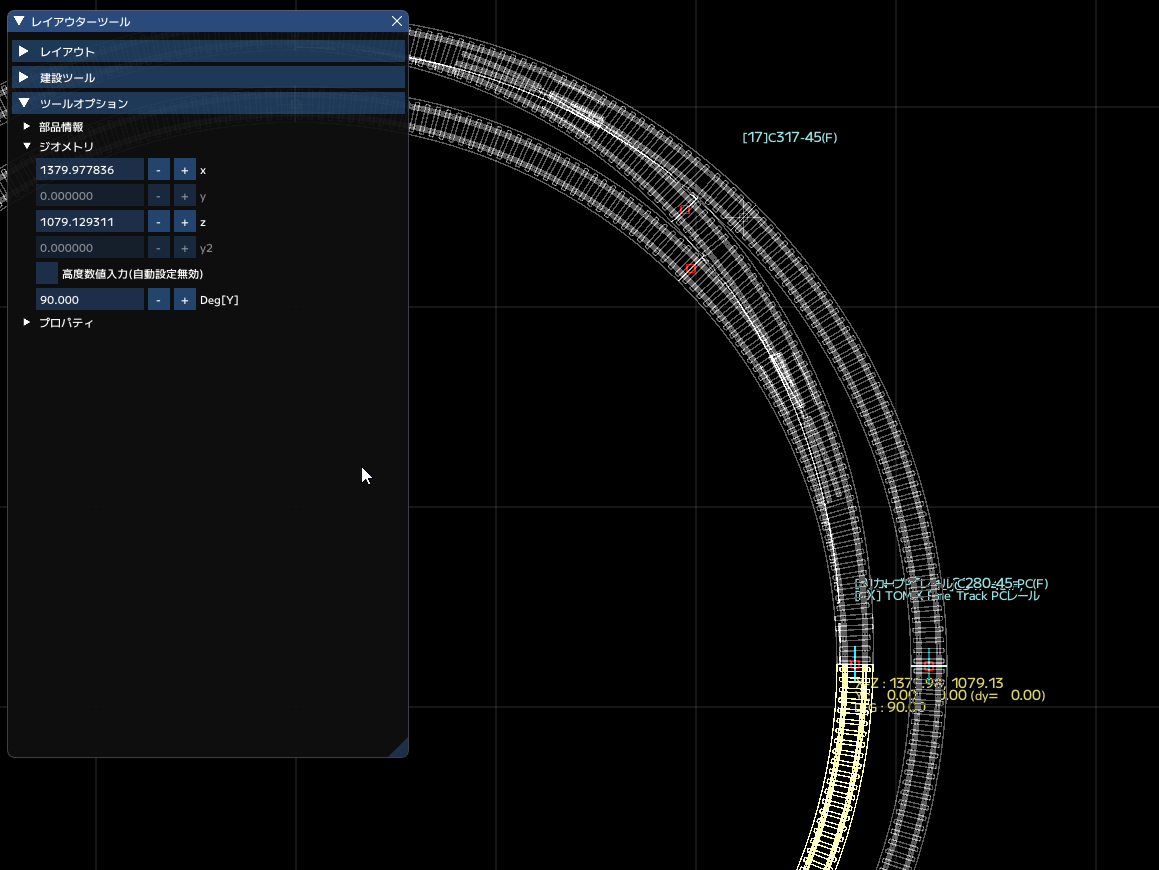Click the Deg[Y] field showing 90.000
1159x870 pixels.
pyautogui.click(x=89, y=299)
